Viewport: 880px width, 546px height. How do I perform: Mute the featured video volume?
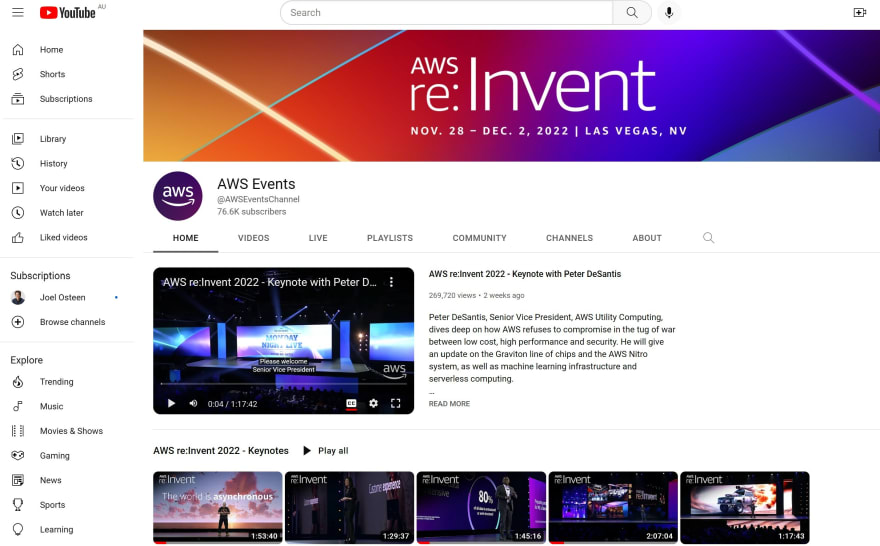click(194, 403)
